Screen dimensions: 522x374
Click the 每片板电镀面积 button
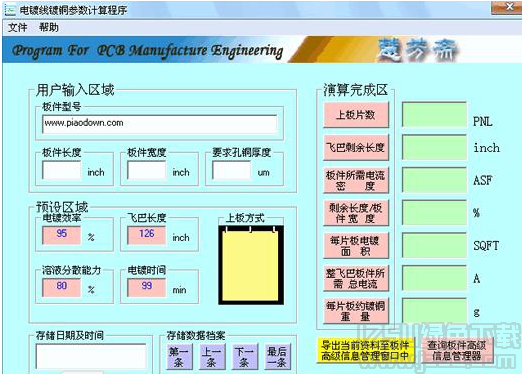tap(356, 246)
